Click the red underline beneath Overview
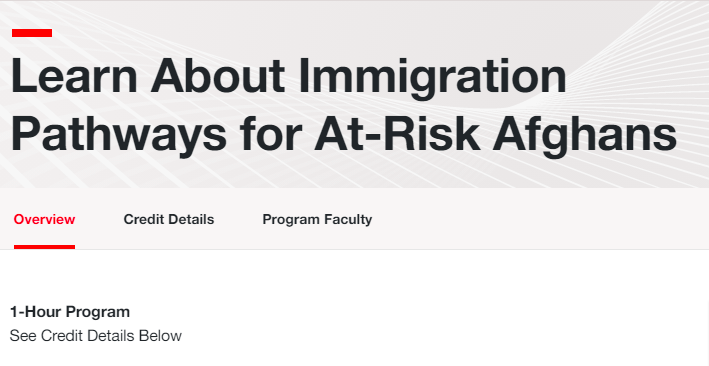Image resolution: width=709 pixels, height=366 pixels. 44,247
